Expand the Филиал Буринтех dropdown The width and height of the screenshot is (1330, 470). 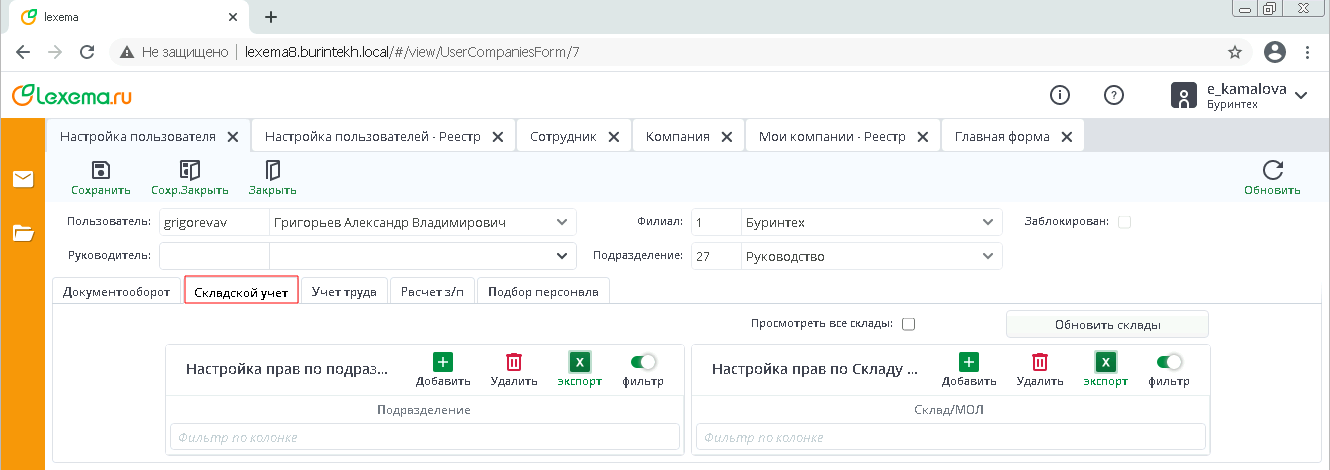(x=985, y=222)
